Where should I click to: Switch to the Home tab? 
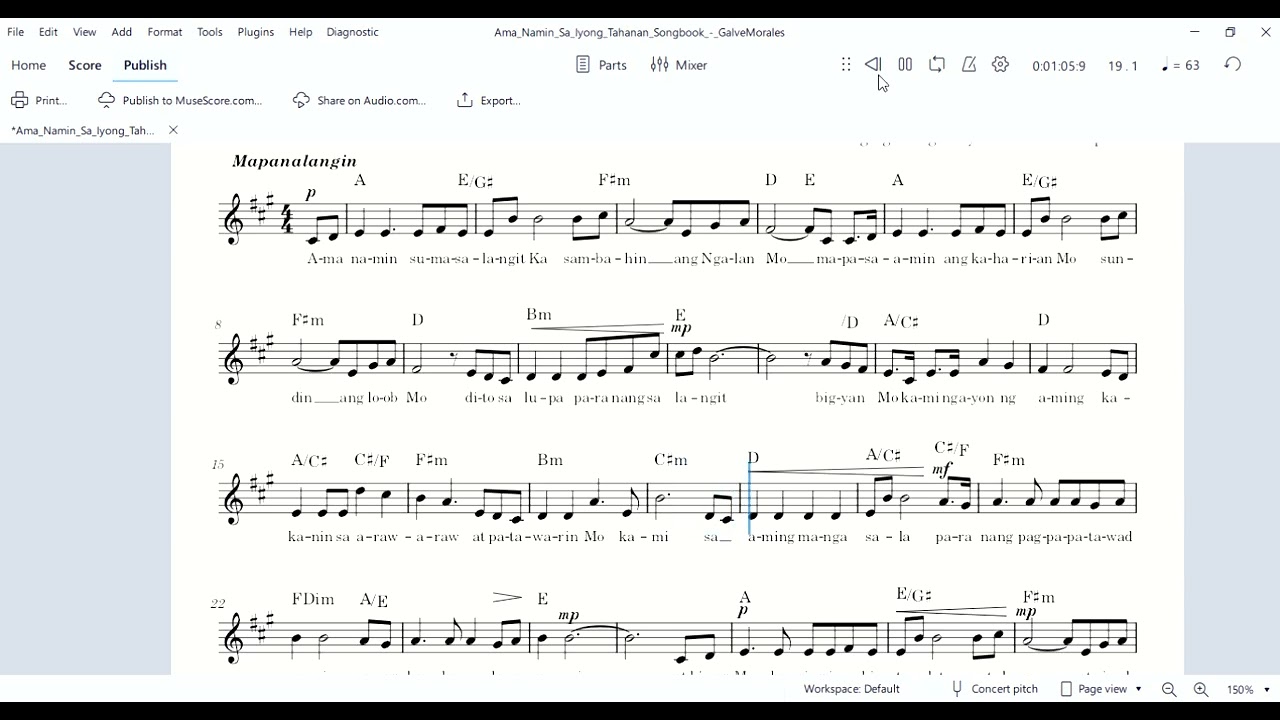(29, 65)
